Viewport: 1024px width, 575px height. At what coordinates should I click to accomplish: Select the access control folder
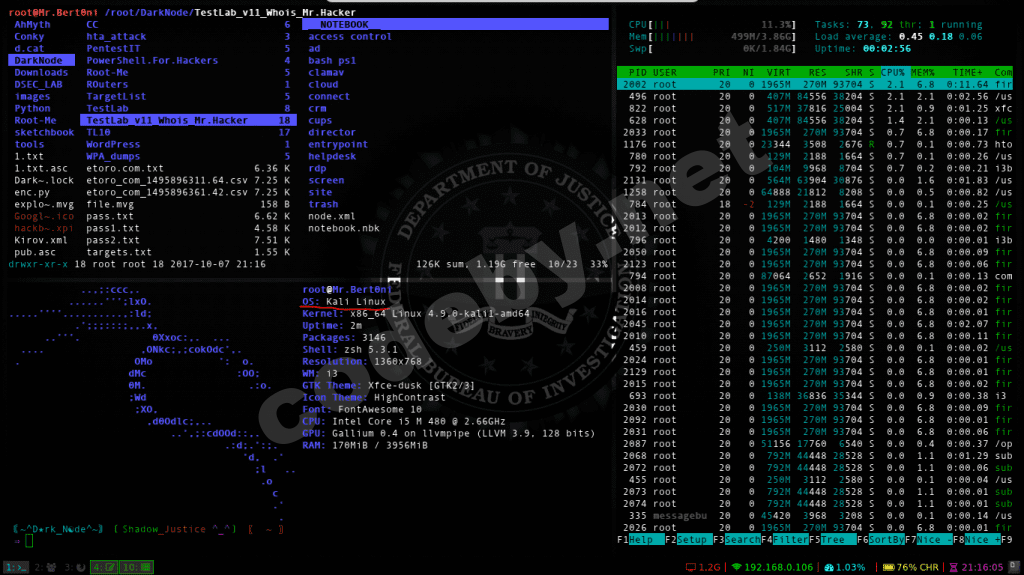pos(350,37)
